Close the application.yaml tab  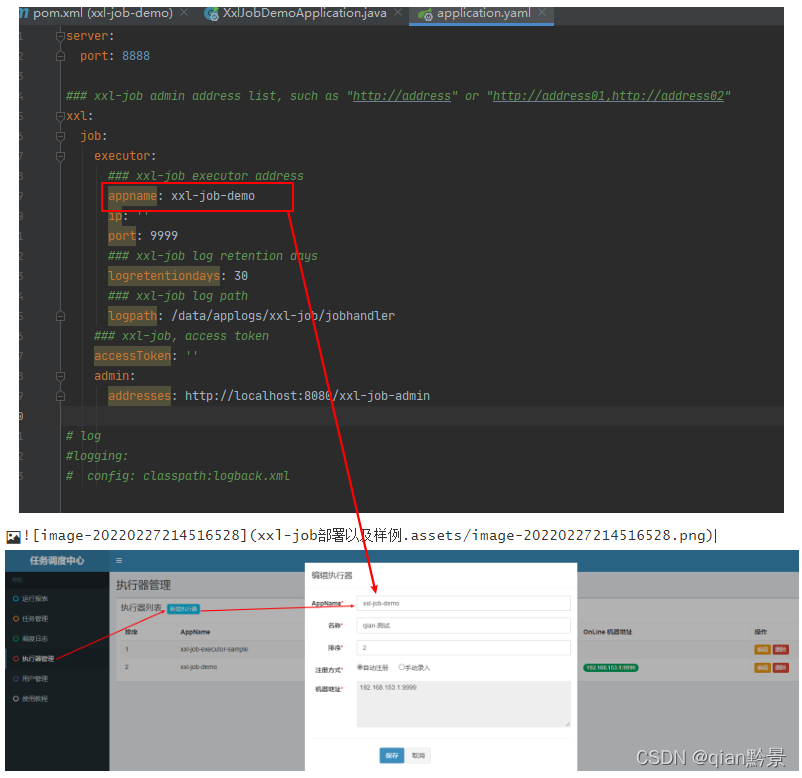tap(542, 12)
